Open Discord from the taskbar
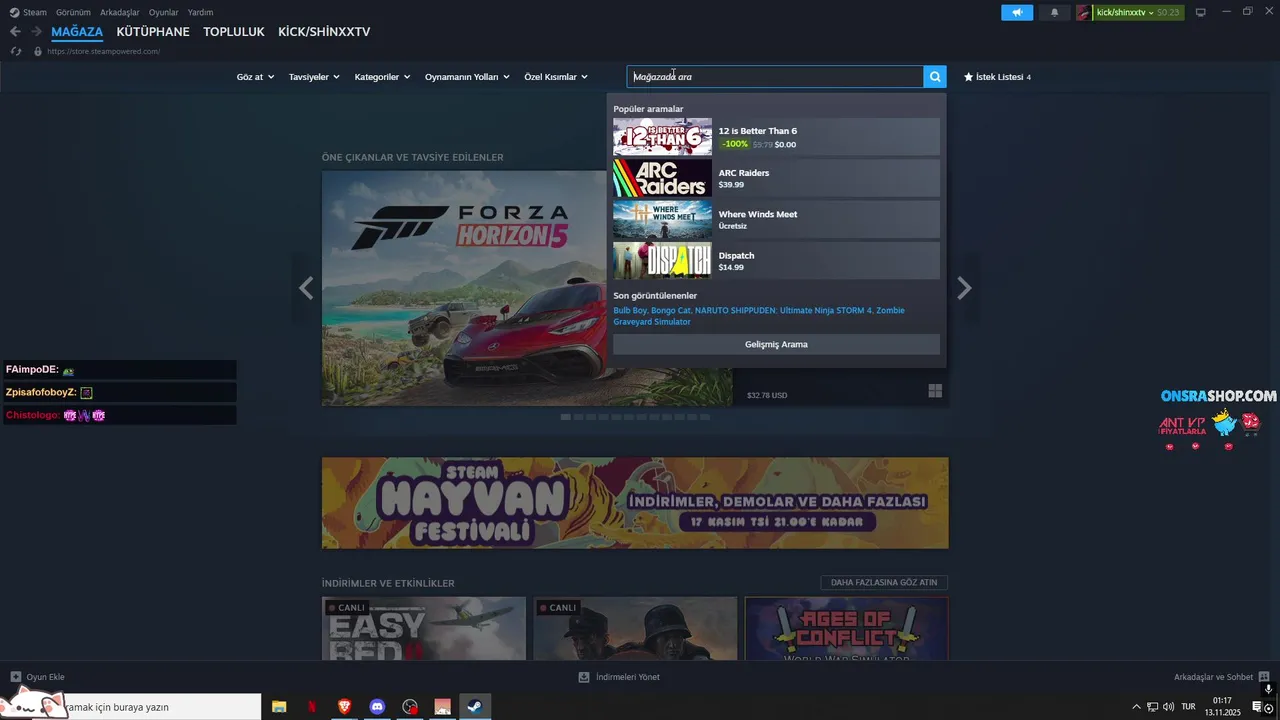The image size is (1280, 720). pos(377,707)
